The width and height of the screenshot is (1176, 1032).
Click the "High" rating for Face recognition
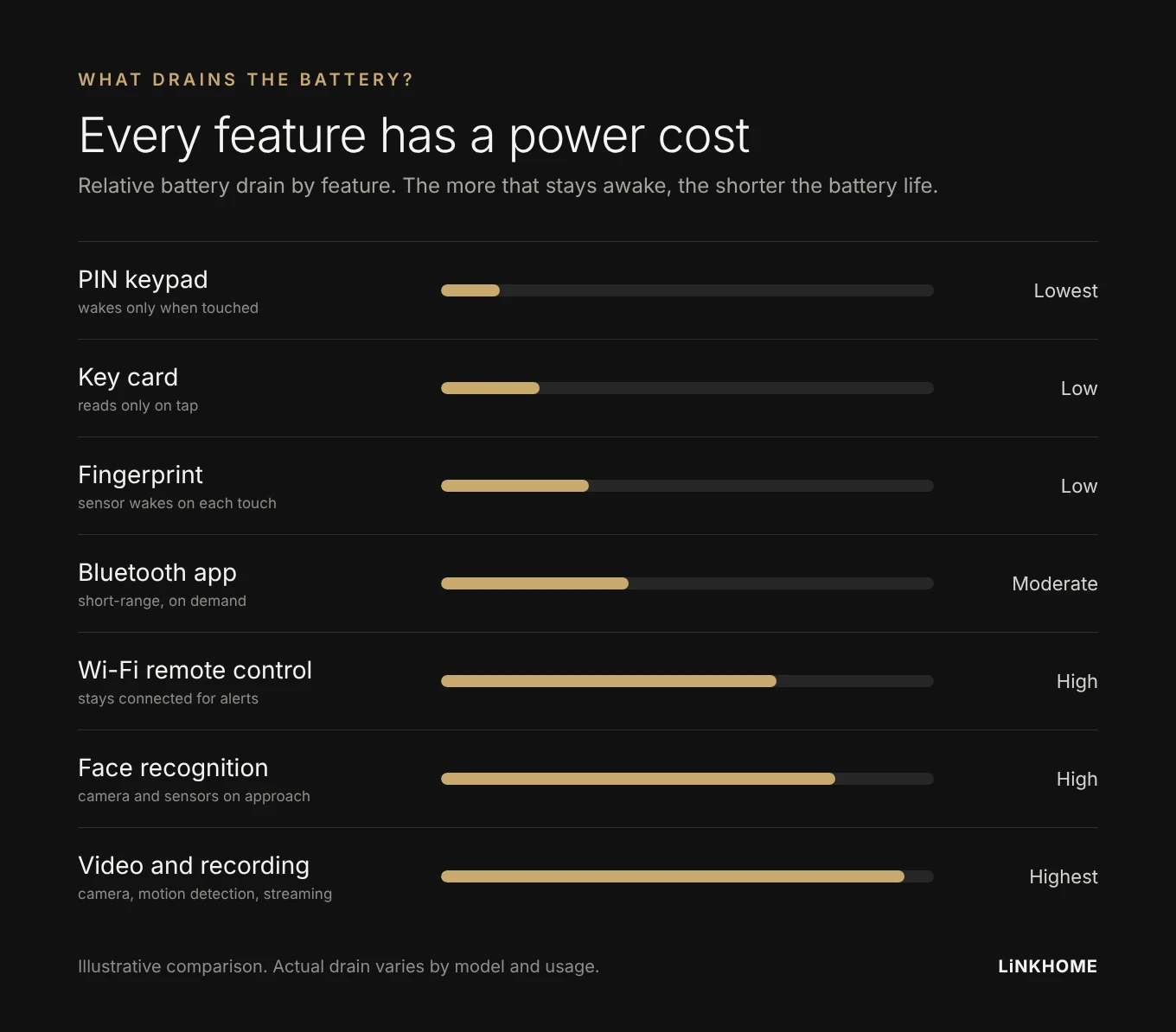pyautogui.click(x=1077, y=779)
